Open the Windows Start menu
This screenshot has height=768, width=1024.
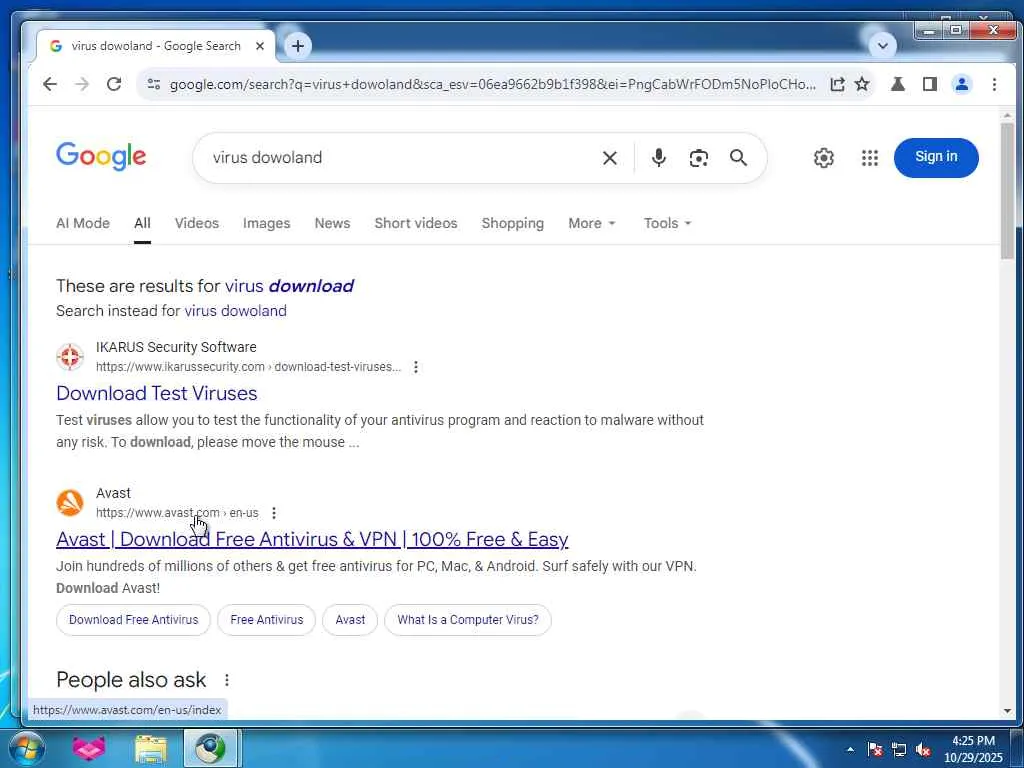pos(26,748)
